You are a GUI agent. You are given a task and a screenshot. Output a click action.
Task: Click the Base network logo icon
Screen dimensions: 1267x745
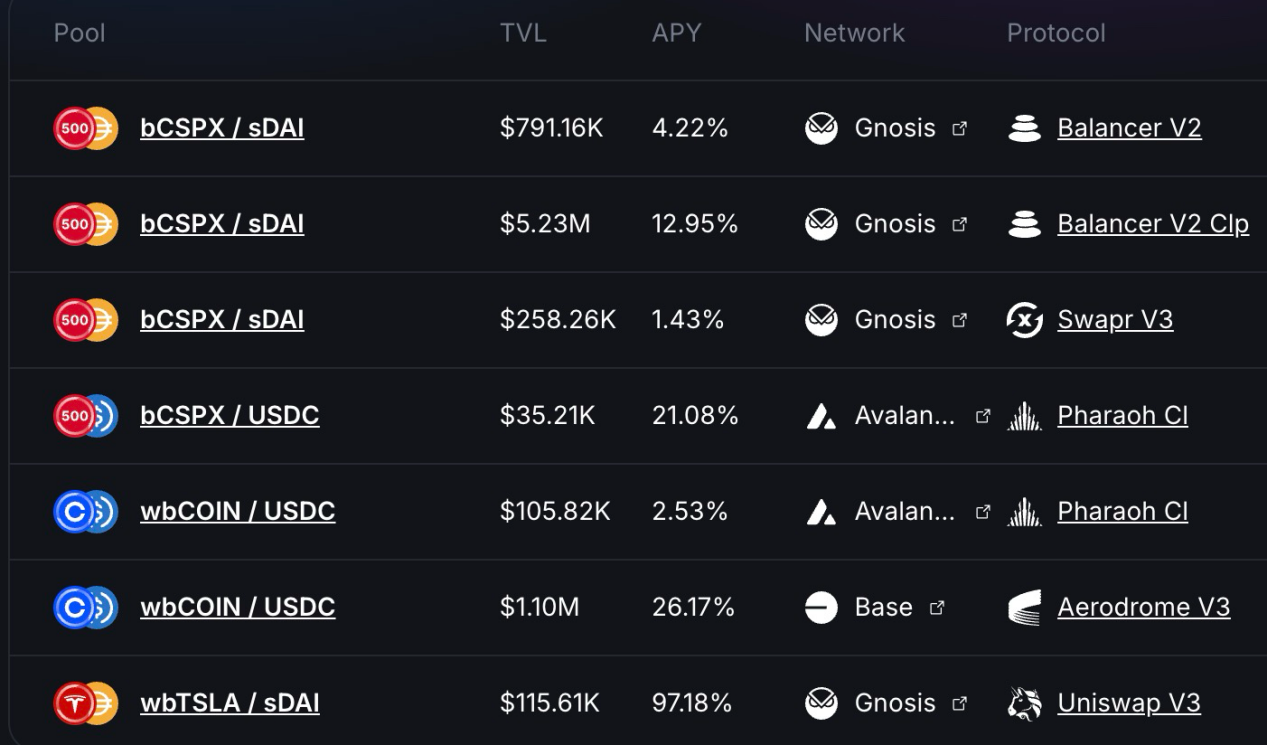pos(821,607)
